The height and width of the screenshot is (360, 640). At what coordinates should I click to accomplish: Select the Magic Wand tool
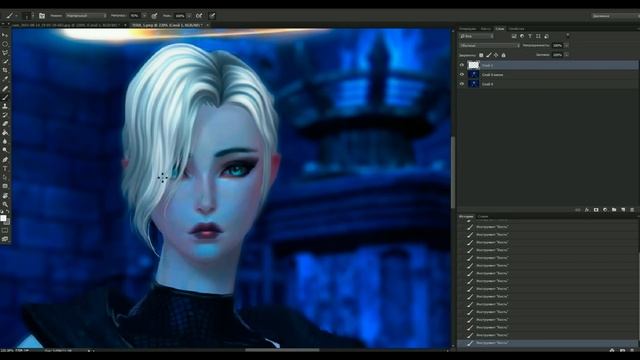click(5, 62)
